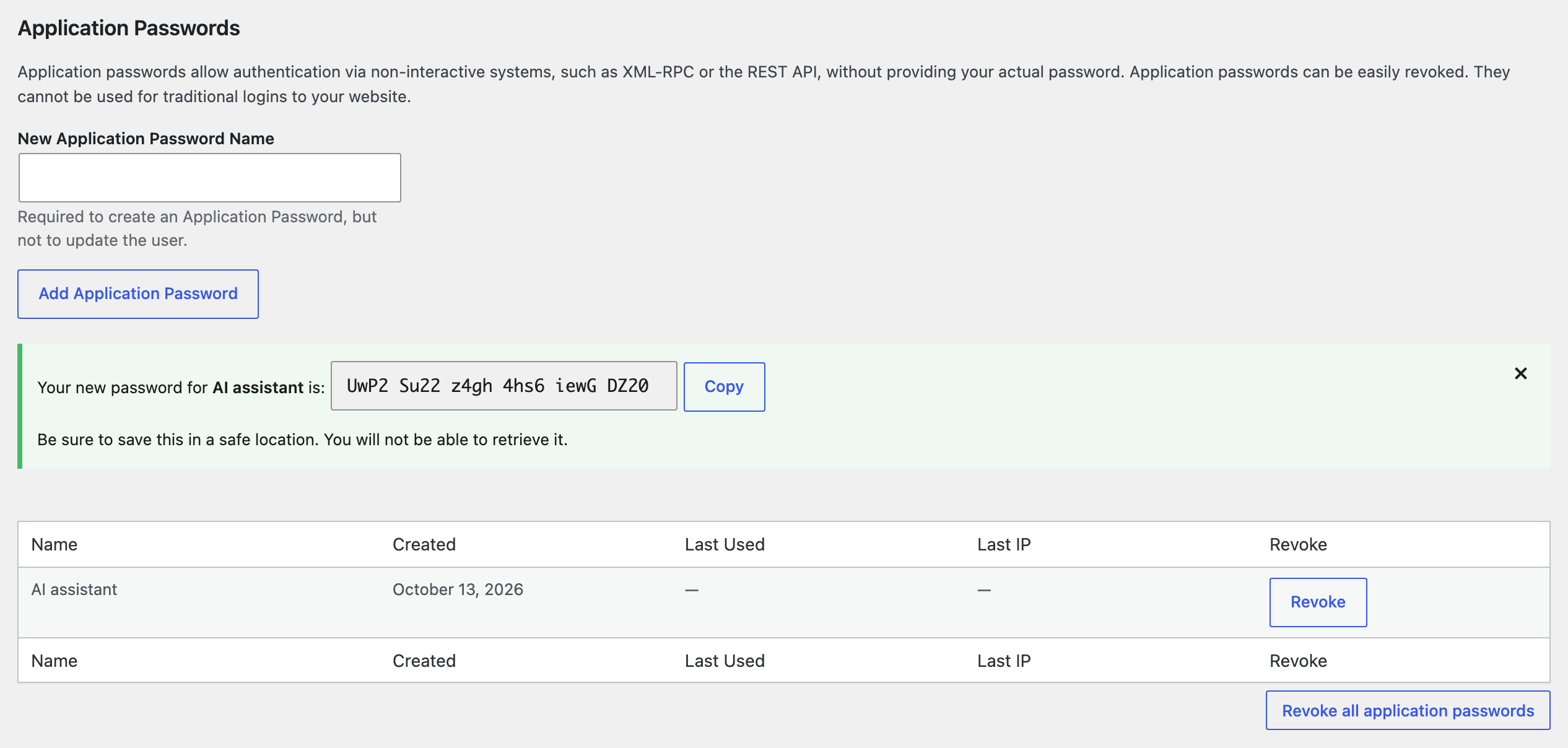Dismiss the new password notice
Screen dimensions: 1568x748
pos(1520,373)
